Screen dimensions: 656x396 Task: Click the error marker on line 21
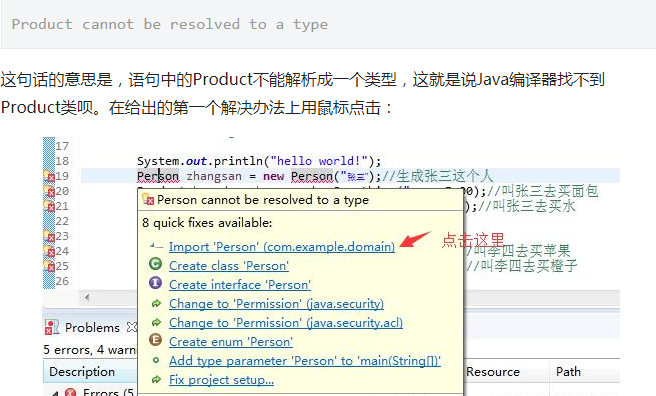49,206
